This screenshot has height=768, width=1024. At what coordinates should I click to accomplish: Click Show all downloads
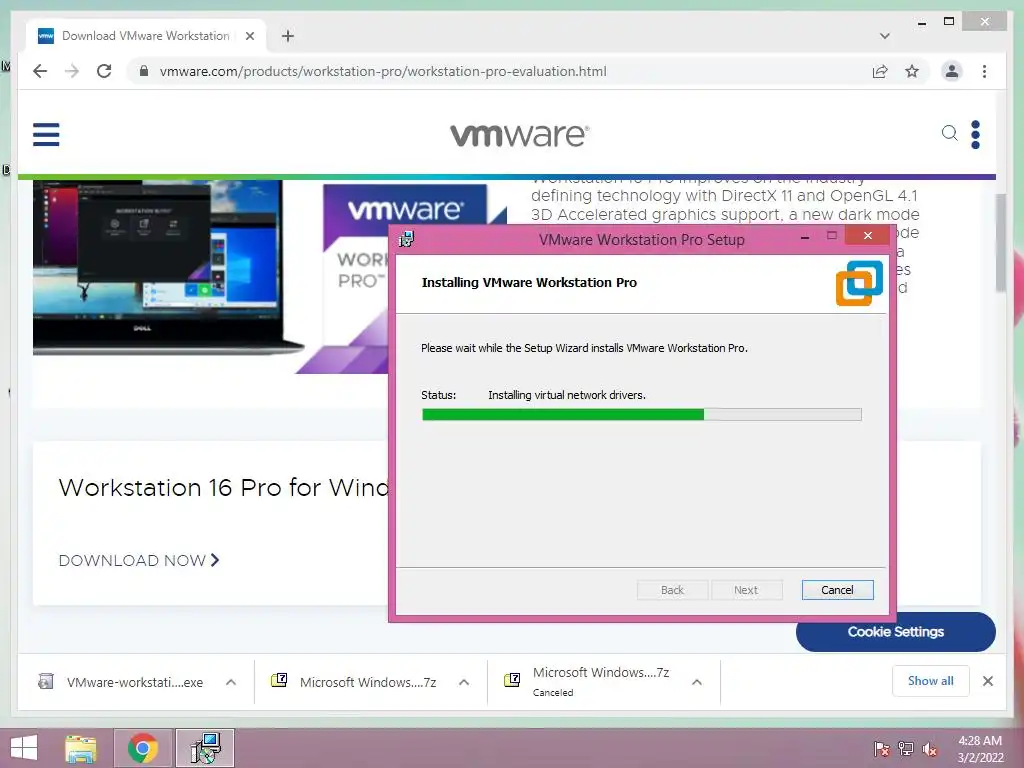(x=931, y=681)
